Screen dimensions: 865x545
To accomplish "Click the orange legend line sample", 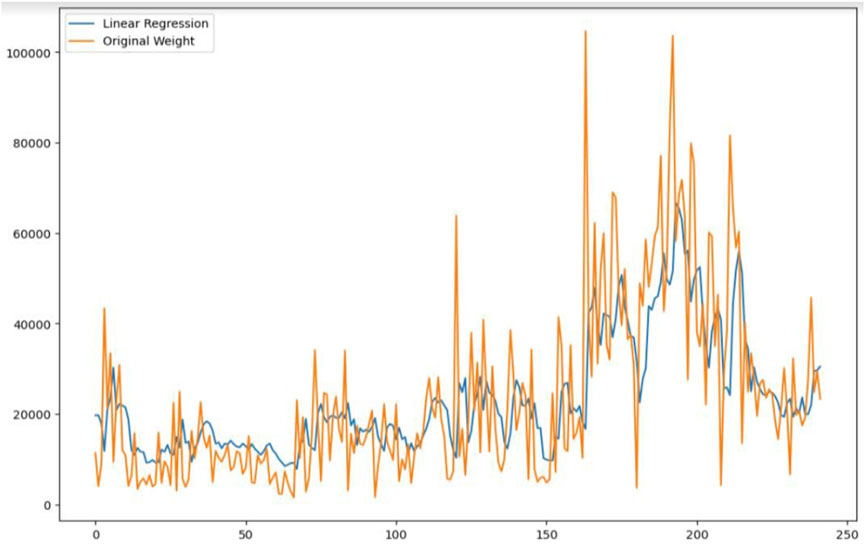I will (x=82, y=41).
